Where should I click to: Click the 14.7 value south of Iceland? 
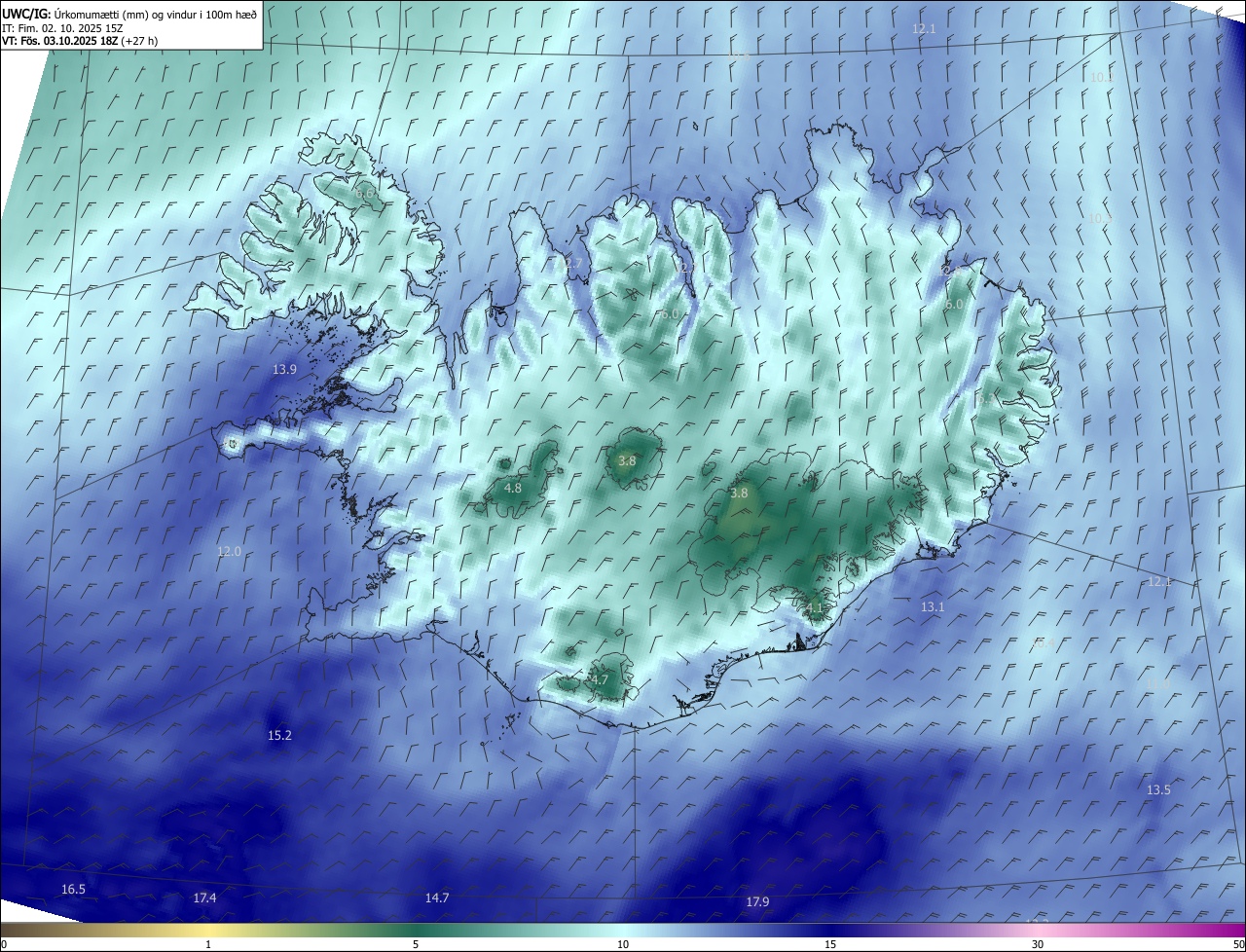click(437, 897)
